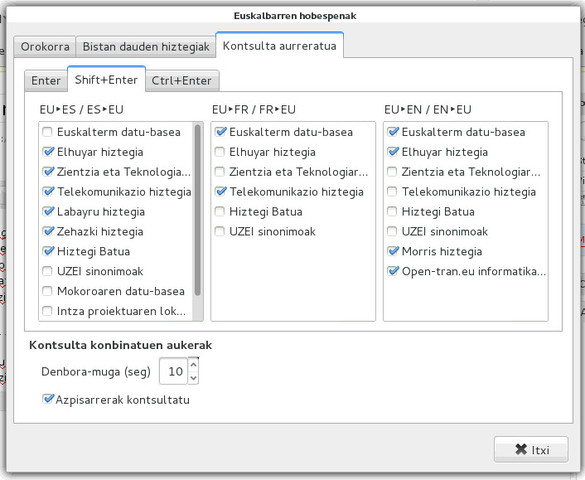Image resolution: width=585 pixels, height=480 pixels.
Task: Check UZEI sinonimoak in EU-FR list
Action: [220, 231]
